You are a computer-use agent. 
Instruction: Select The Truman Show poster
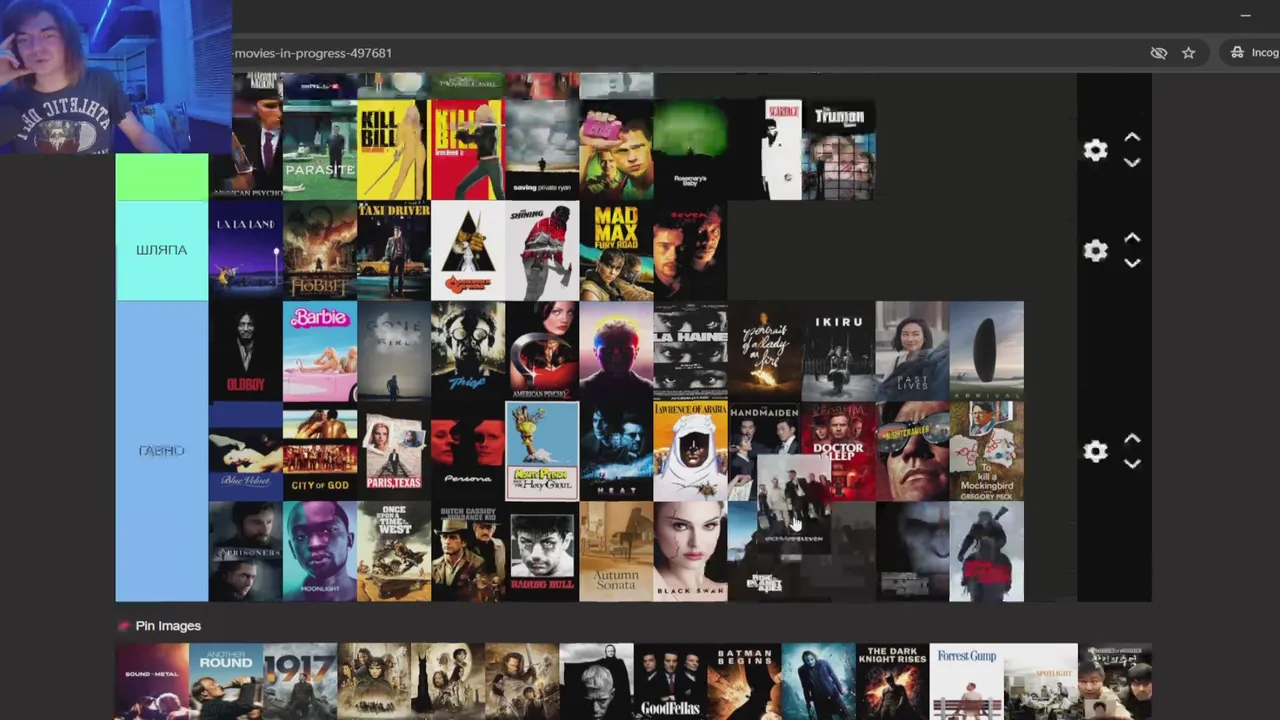pos(839,150)
